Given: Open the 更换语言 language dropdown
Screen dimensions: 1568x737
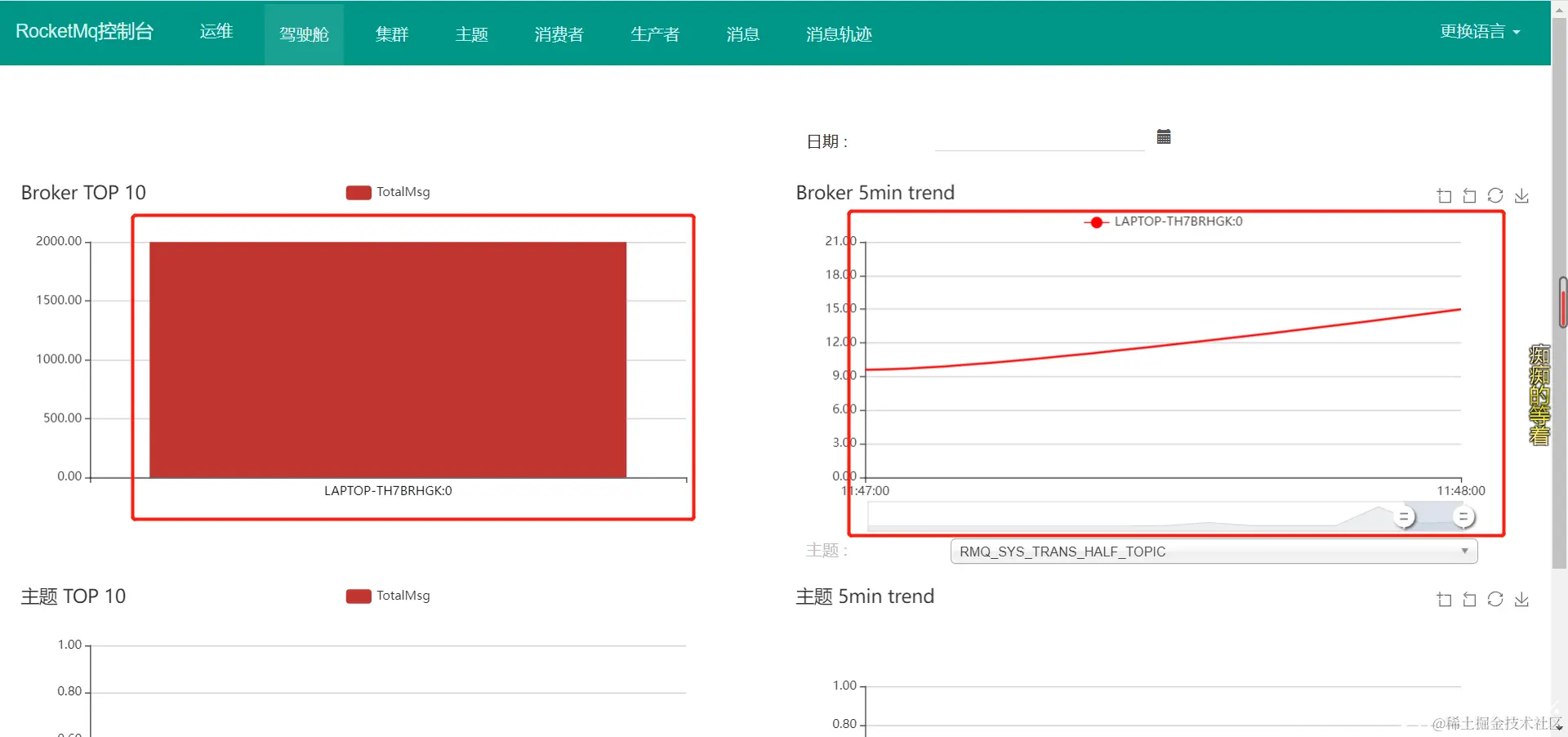Looking at the screenshot, I should tap(1480, 32).
